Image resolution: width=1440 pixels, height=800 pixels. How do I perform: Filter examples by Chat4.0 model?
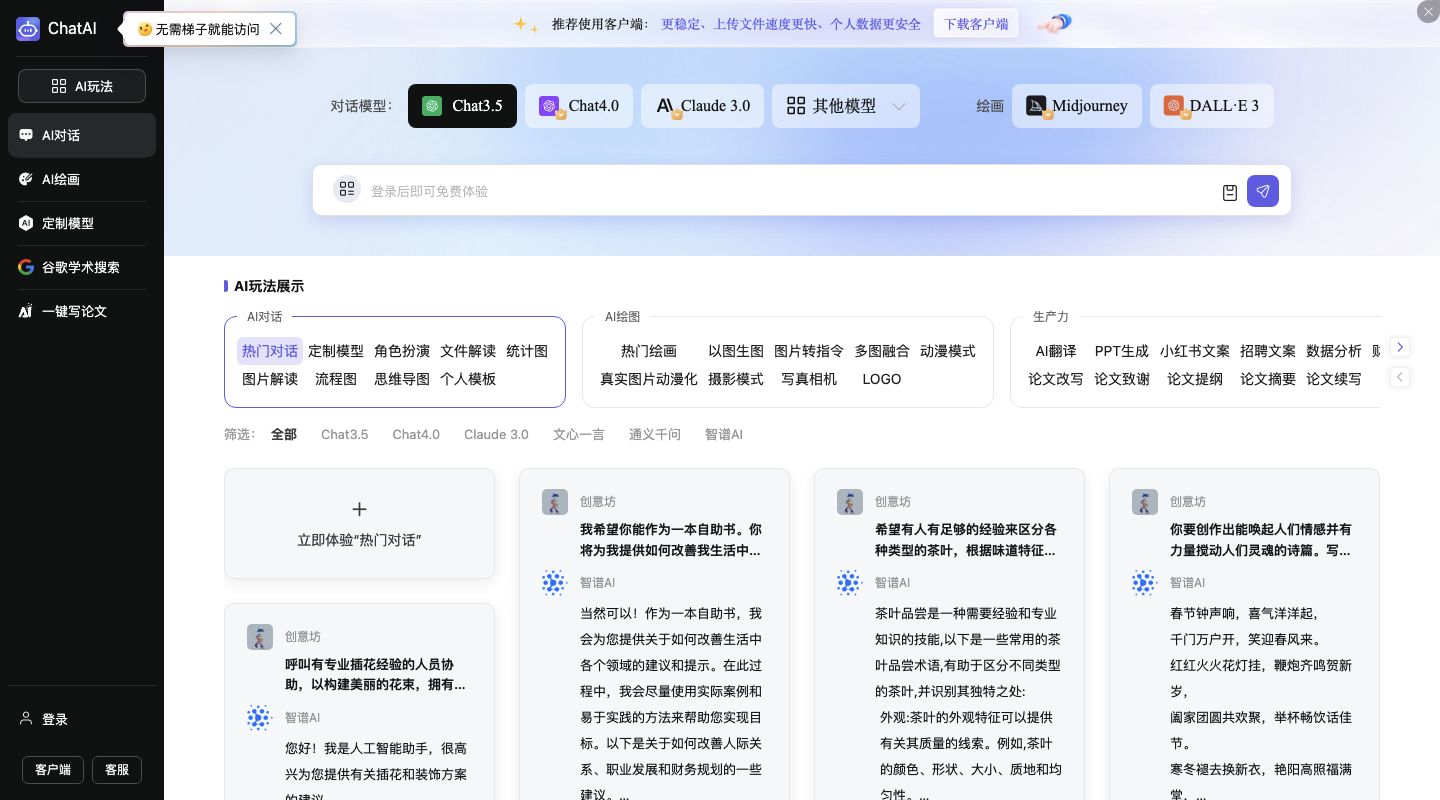[x=416, y=434]
